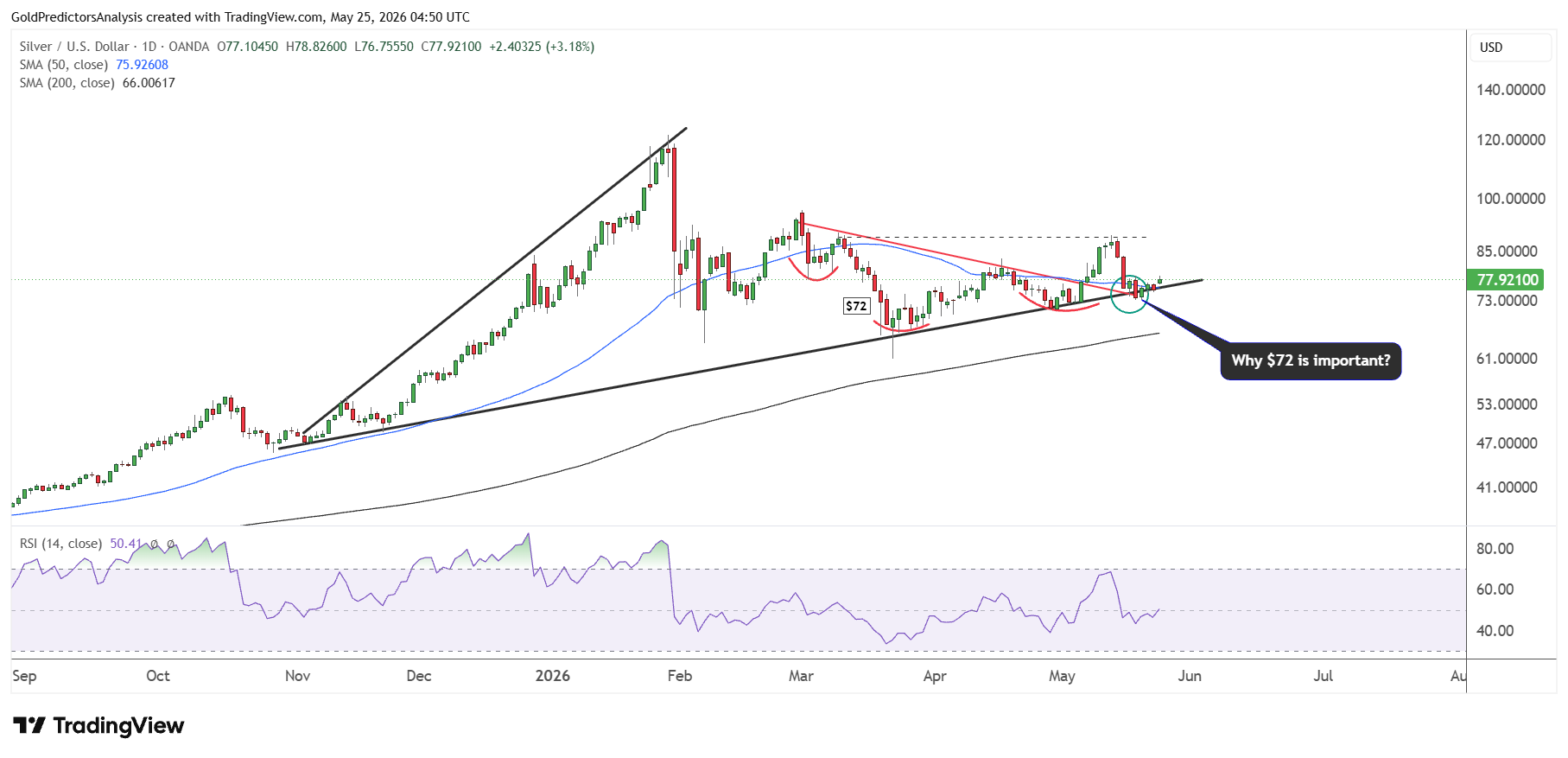The width and height of the screenshot is (1568, 758).
Task: Click the 120.00000 price axis label
Action: tap(1511, 140)
